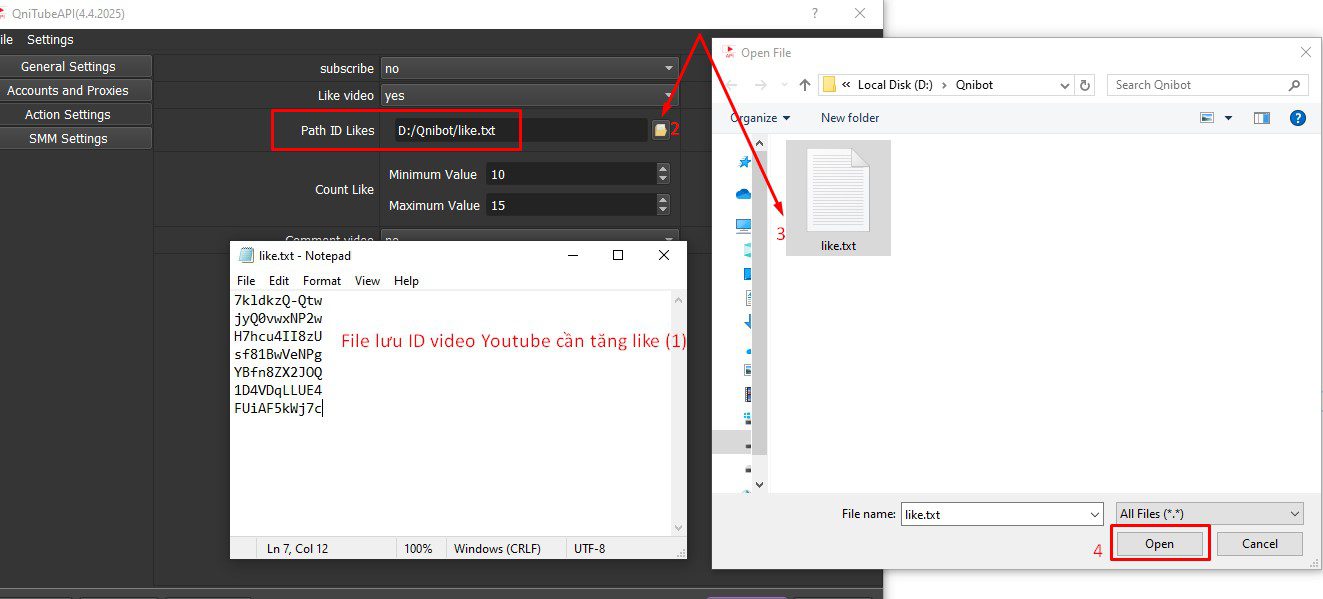1323x599 pixels.
Task: Click line FUiAF5kWj7c in Notepad
Action: (278, 408)
